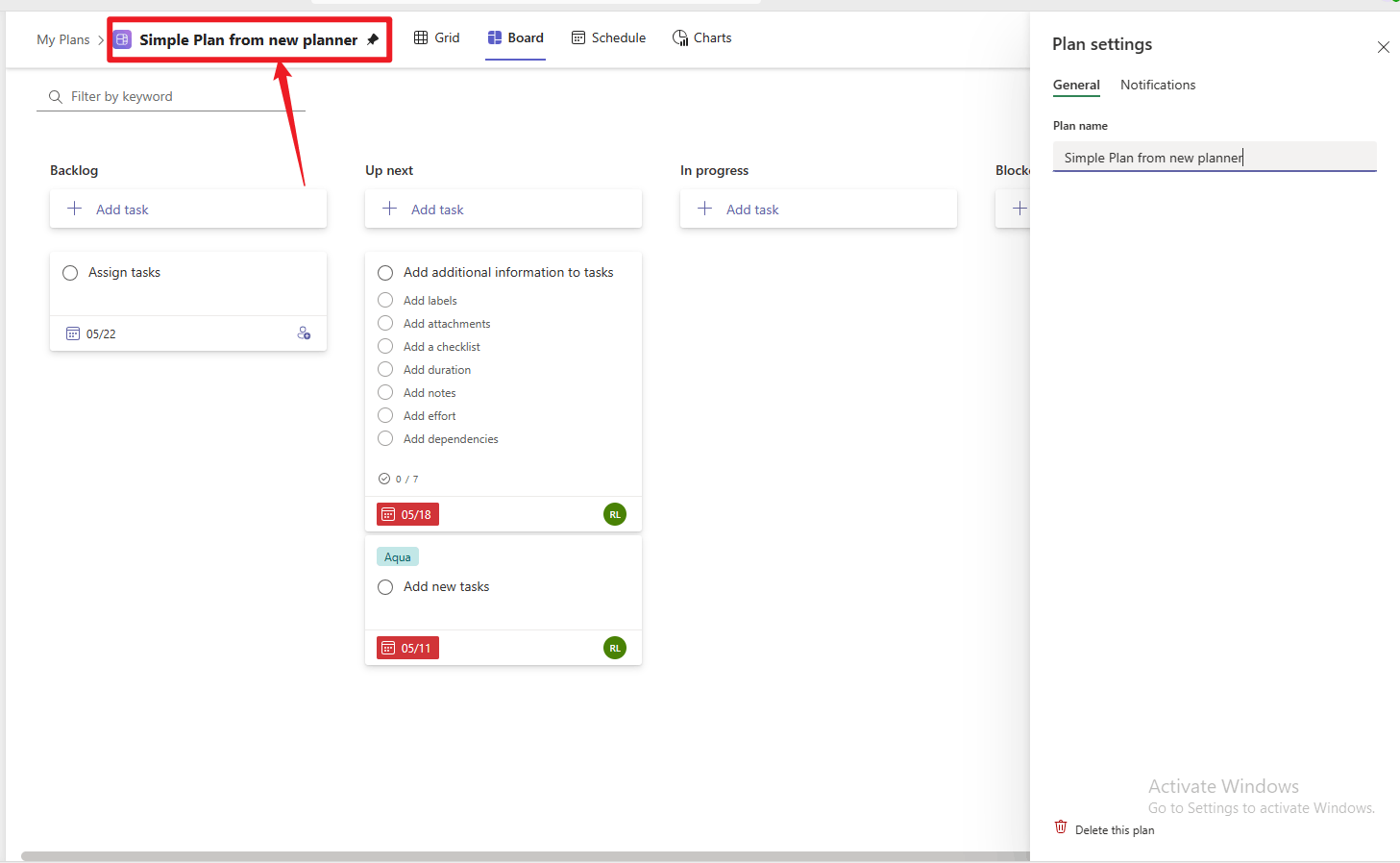Open the Assign tasks card title
Screen dimensions: 1400x863
(x=124, y=272)
